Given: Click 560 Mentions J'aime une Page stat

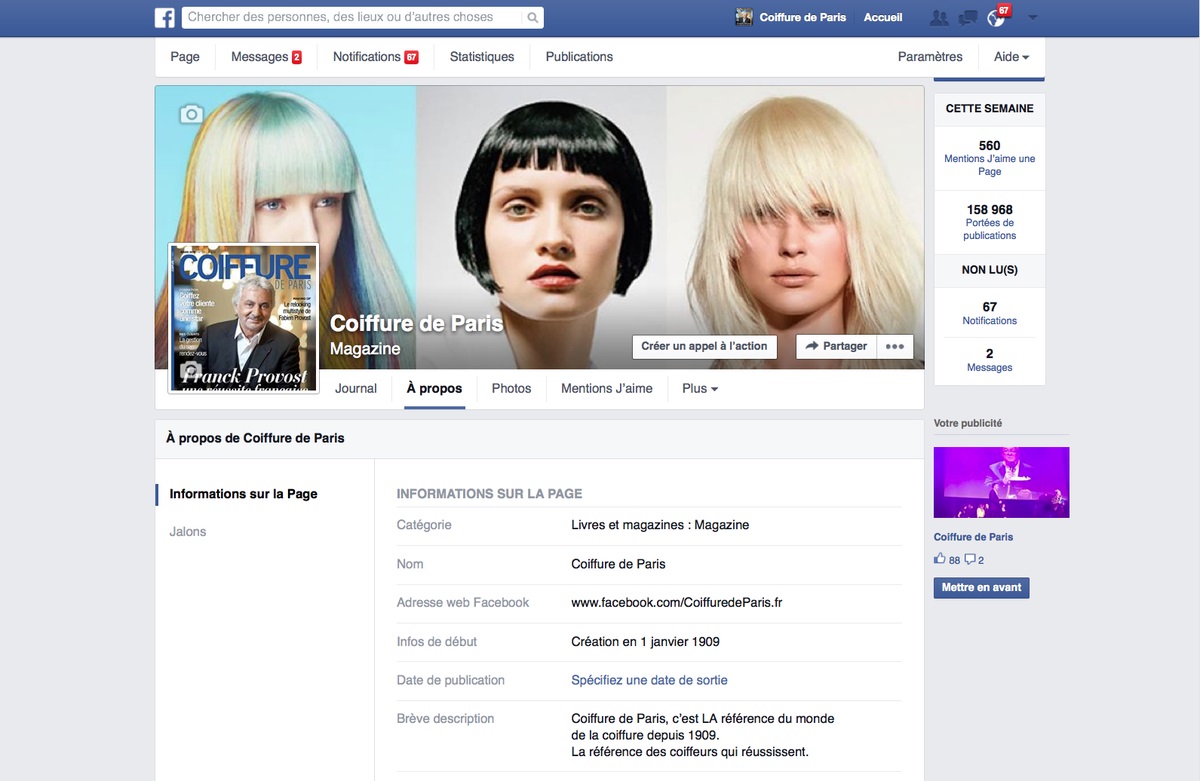Looking at the screenshot, I should pos(989,158).
